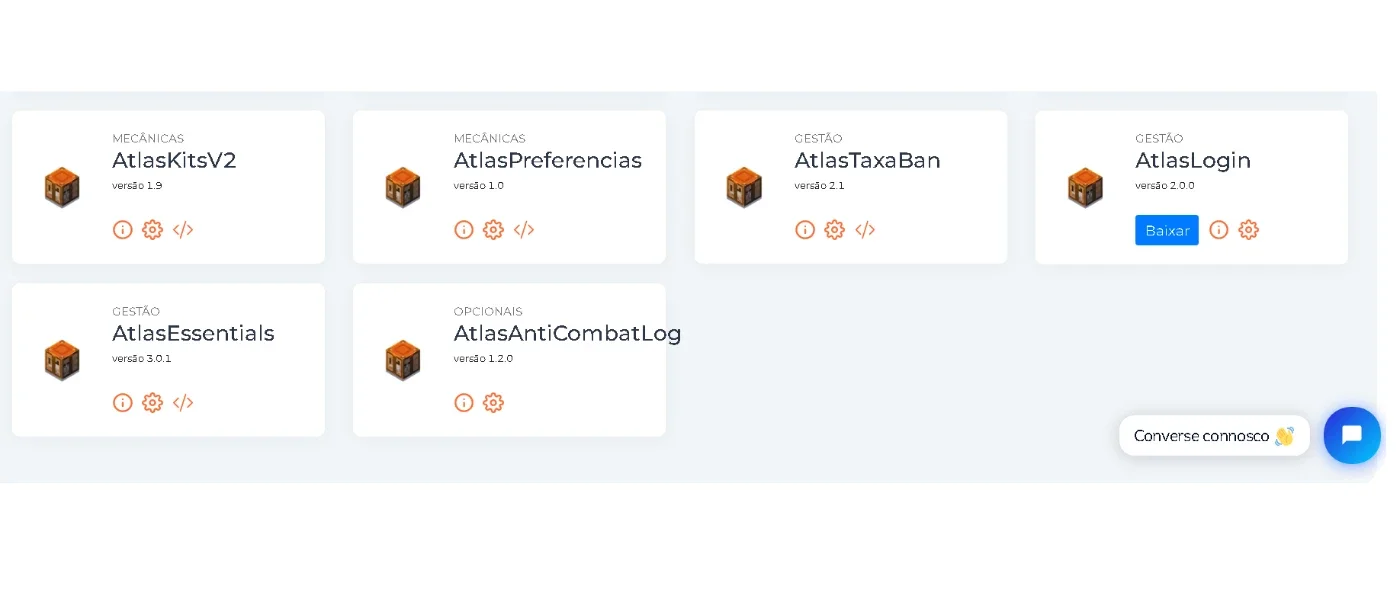Show info for AtlasPreferencias plugin
This screenshot has height=605, width=1400.
(464, 230)
